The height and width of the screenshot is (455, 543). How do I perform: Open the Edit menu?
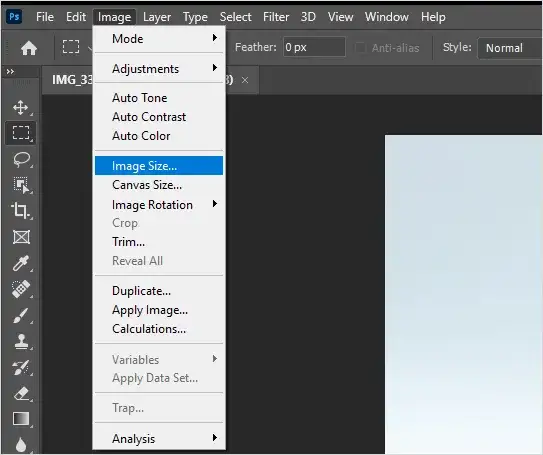pyautogui.click(x=76, y=17)
